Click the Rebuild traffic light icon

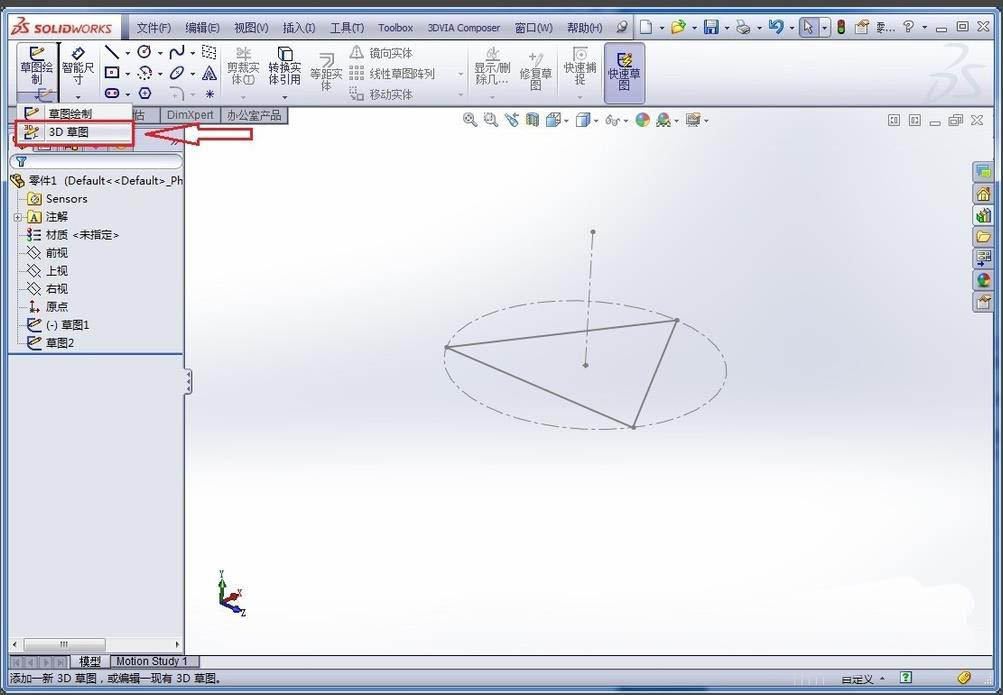[x=841, y=27]
